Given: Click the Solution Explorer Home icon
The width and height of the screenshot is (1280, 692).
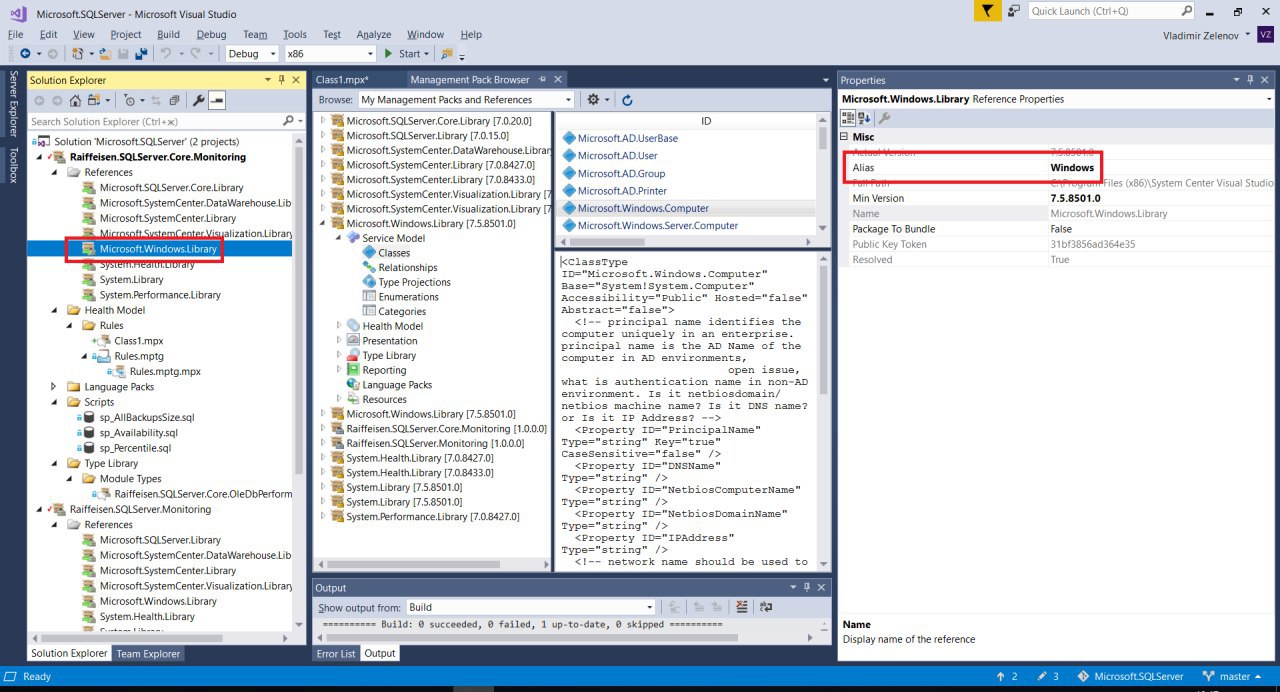Looking at the screenshot, I should pos(76,100).
